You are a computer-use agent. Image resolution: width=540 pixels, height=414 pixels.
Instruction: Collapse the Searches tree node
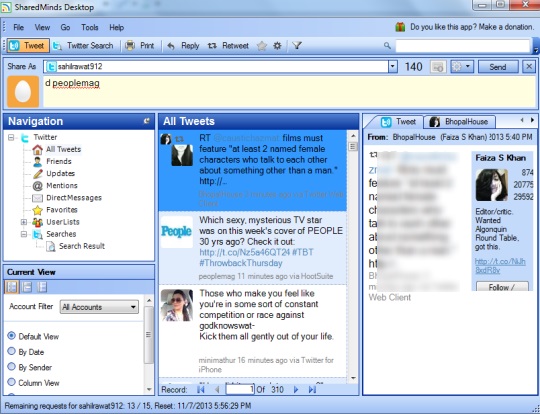point(24,234)
